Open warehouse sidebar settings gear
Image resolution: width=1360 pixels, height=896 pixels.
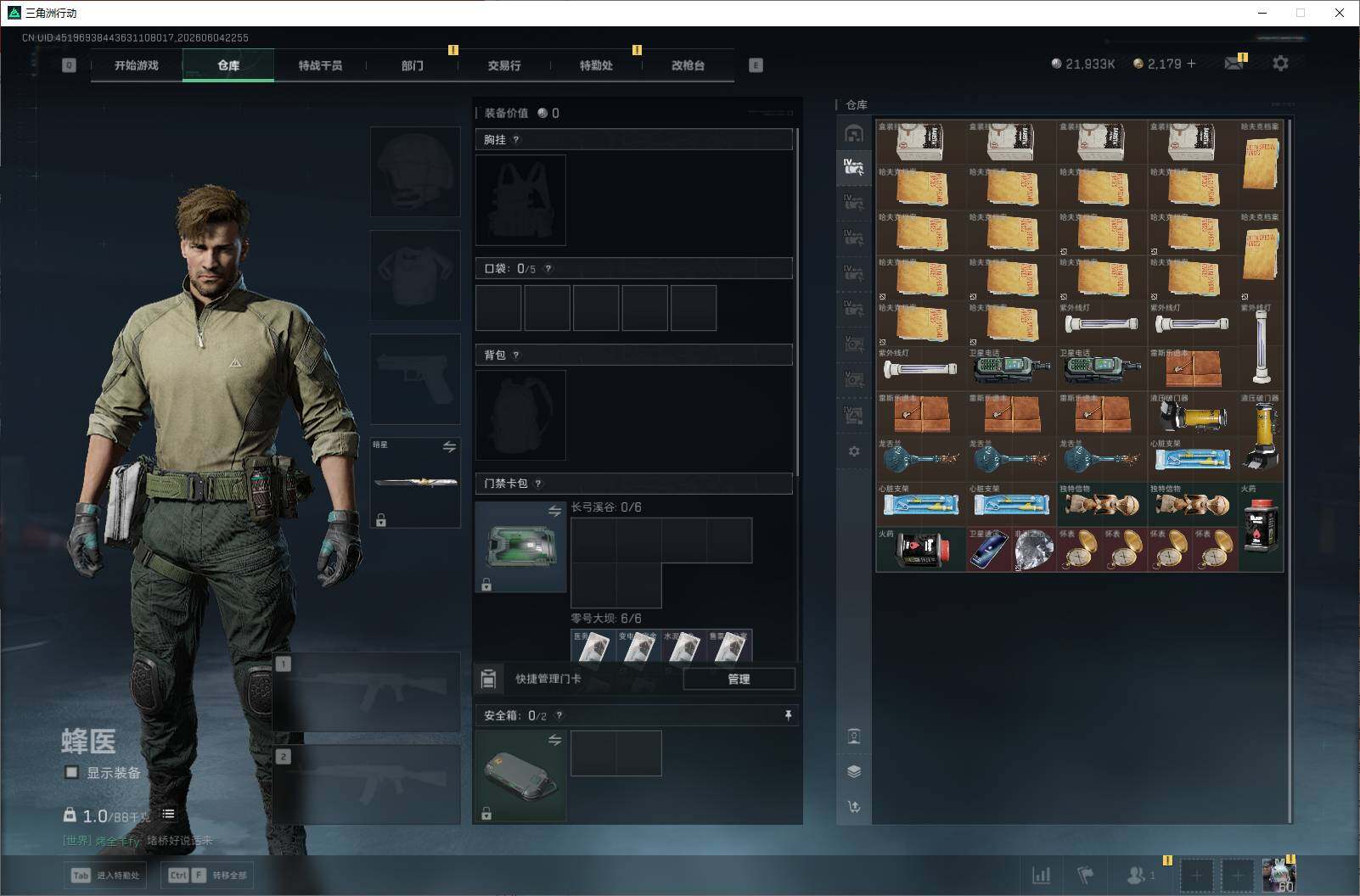854,451
